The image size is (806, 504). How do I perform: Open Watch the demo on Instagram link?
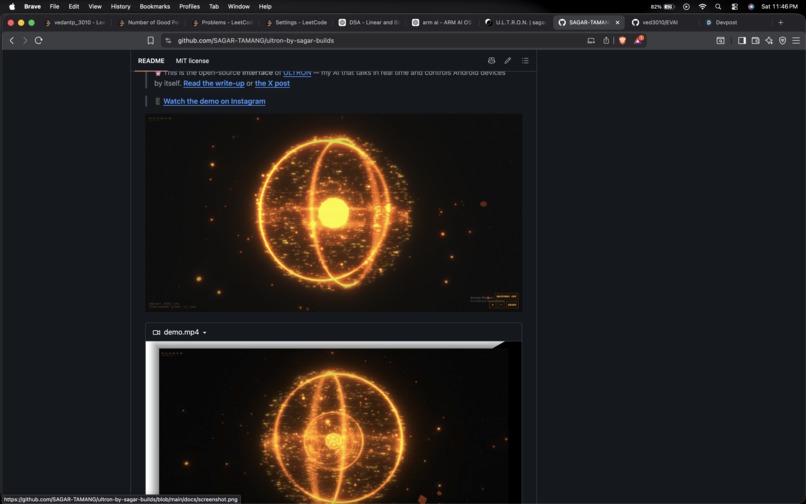214,101
